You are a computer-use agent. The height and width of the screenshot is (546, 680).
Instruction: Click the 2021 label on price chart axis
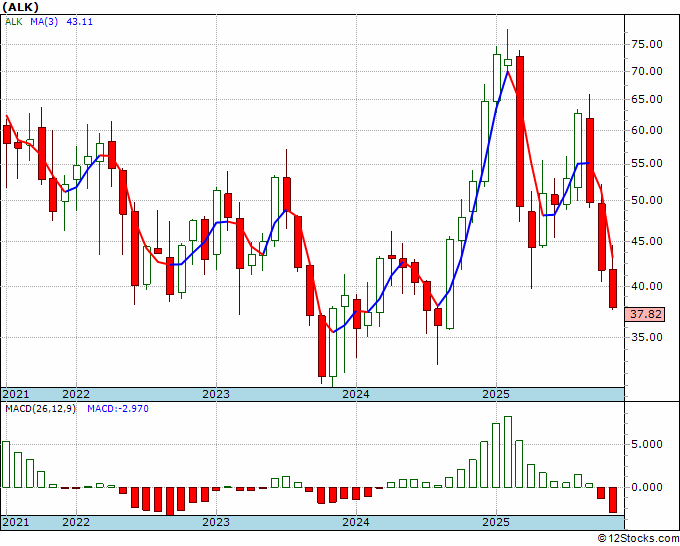point(16,394)
